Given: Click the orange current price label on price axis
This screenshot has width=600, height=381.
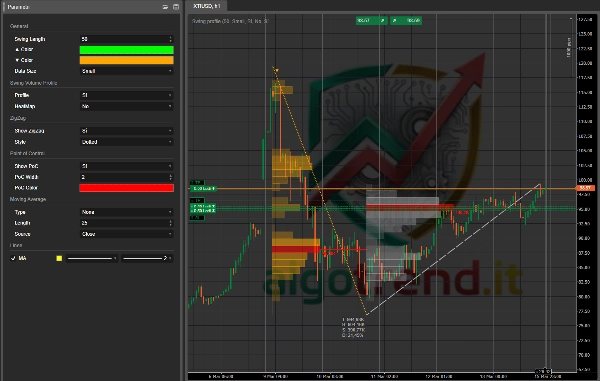Looking at the screenshot, I should click(585, 188).
